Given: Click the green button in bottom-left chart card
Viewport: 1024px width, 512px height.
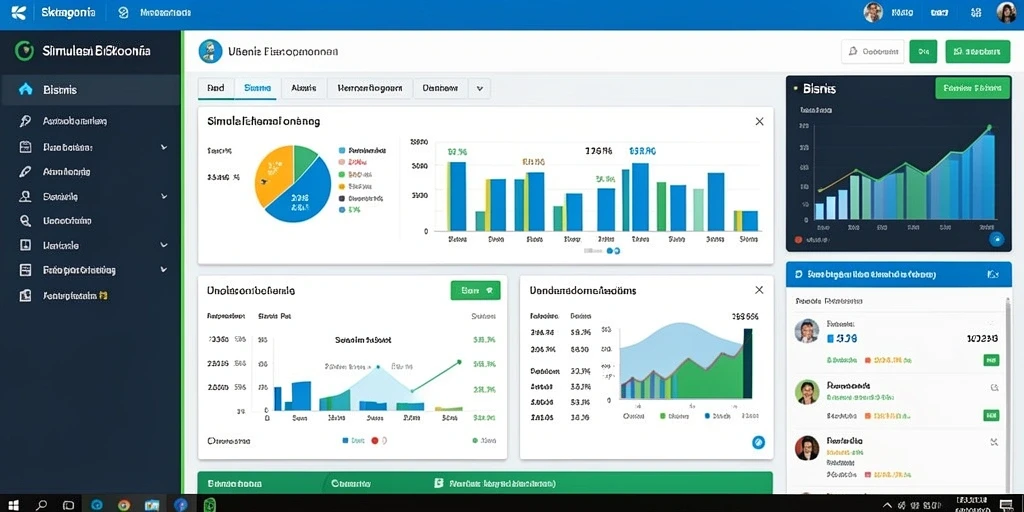Looking at the screenshot, I should coord(475,291).
